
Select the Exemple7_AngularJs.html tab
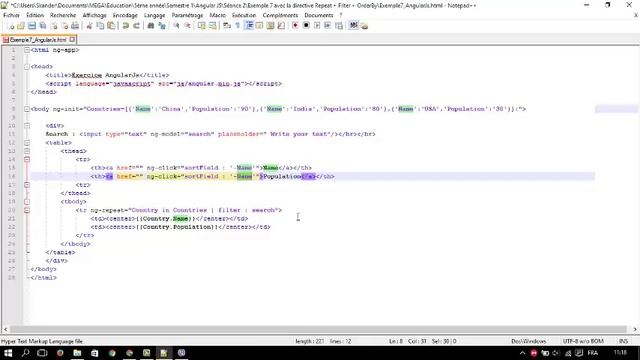click(37, 40)
